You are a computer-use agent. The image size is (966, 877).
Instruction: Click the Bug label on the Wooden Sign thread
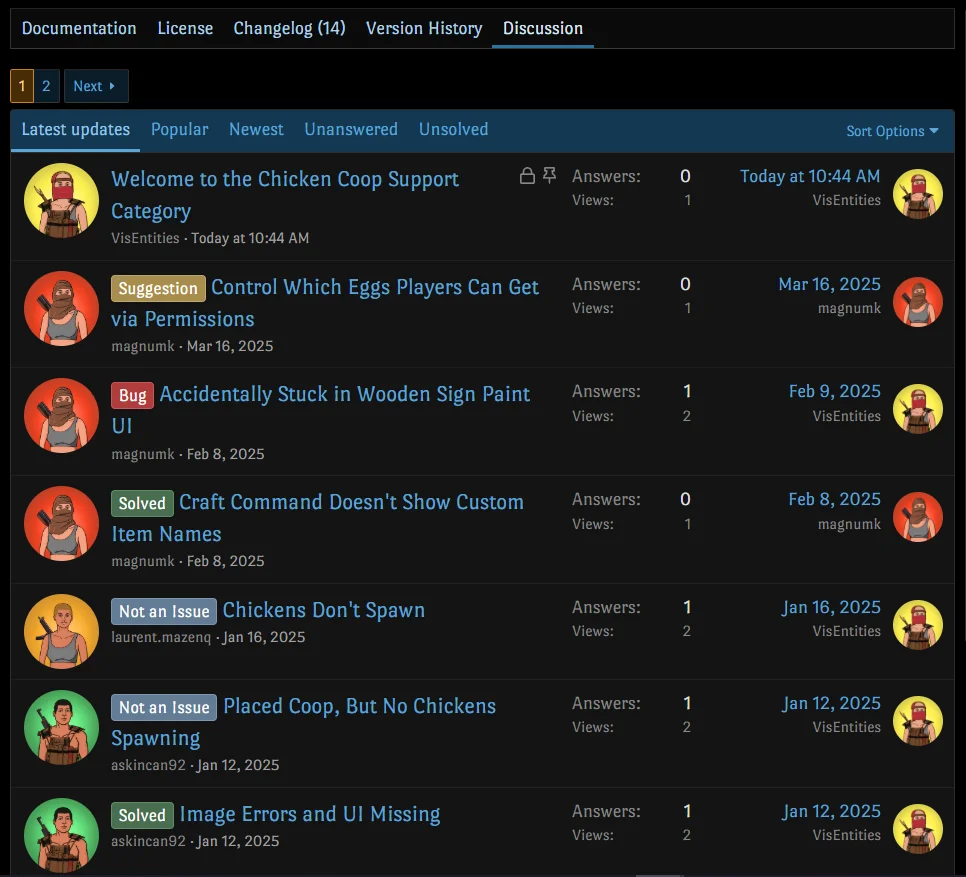(x=132, y=396)
